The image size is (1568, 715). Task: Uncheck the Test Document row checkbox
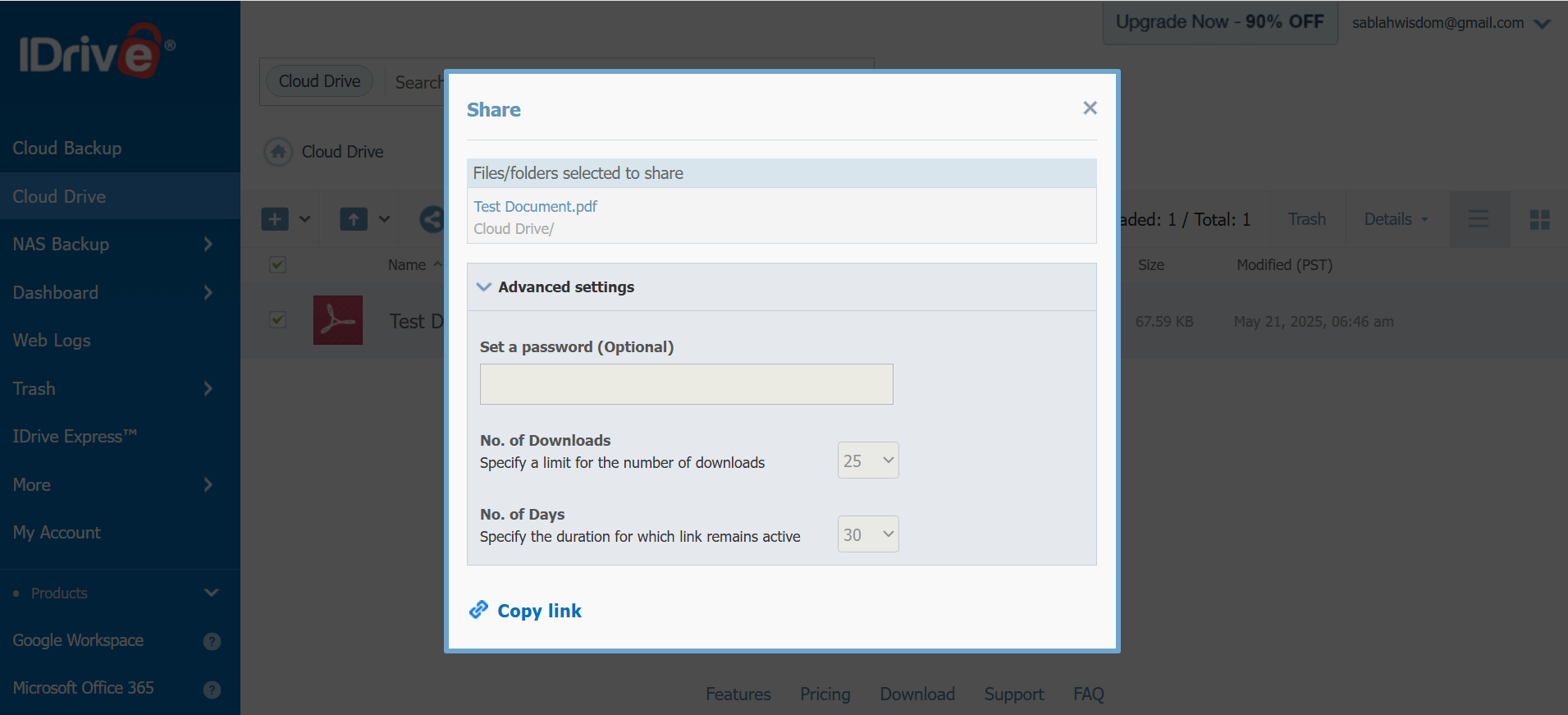click(x=278, y=319)
